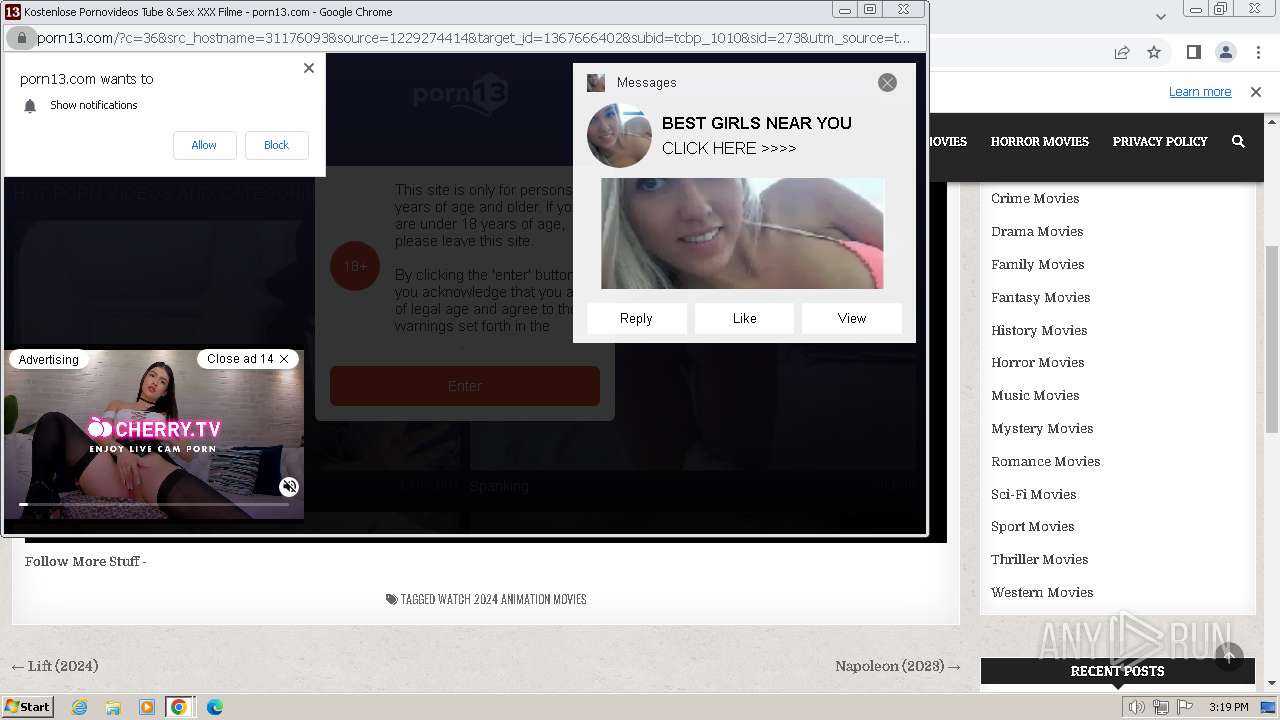Viewport: 1280px width, 720px height.
Task: Open the Western Movies category
Action: pyautogui.click(x=1042, y=592)
